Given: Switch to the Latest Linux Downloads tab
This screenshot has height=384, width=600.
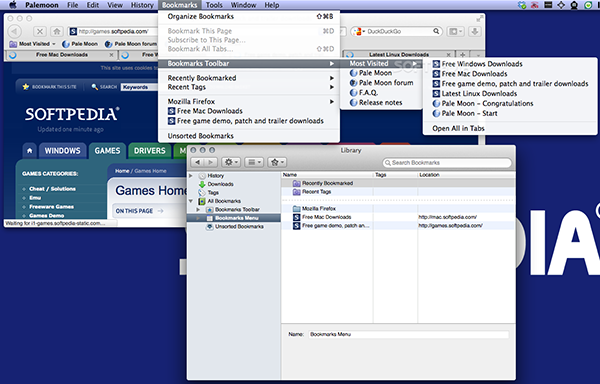Looking at the screenshot, I should 399,55.
